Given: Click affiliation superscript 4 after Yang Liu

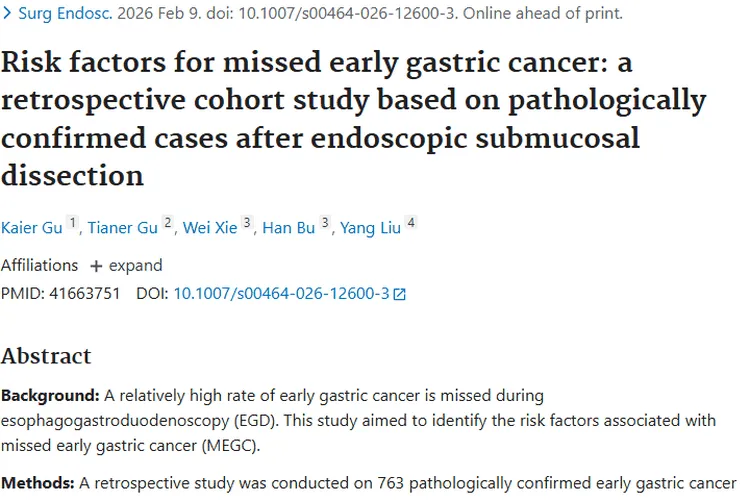Looking at the screenshot, I should point(411,223).
